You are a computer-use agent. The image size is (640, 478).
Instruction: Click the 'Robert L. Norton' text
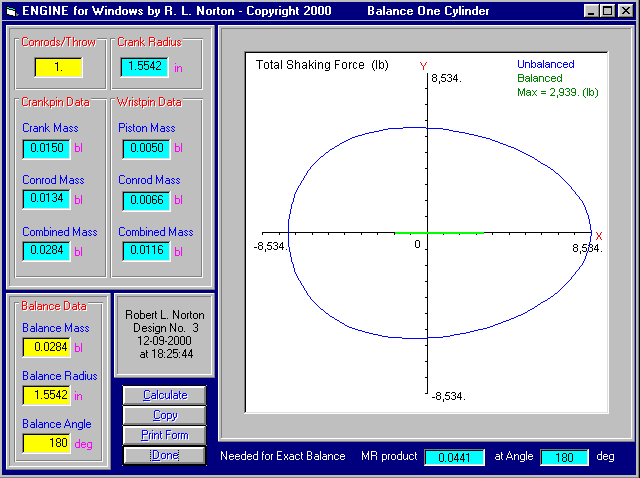coord(165,315)
